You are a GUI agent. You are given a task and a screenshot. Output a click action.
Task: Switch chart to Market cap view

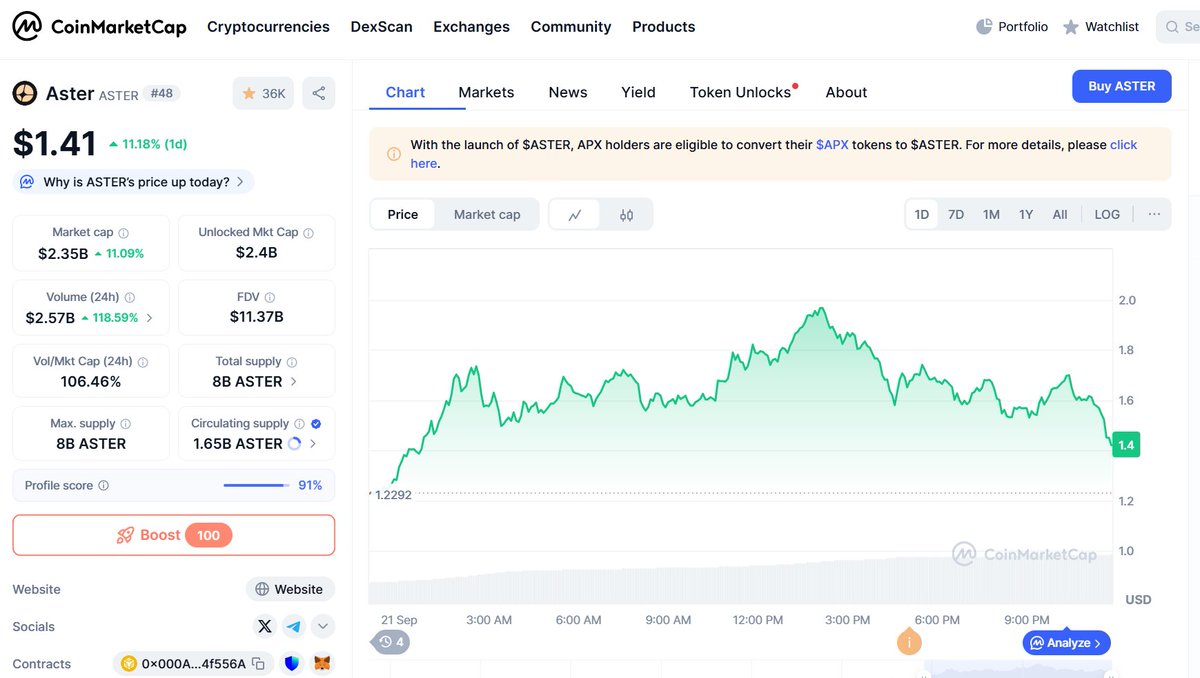(487, 214)
